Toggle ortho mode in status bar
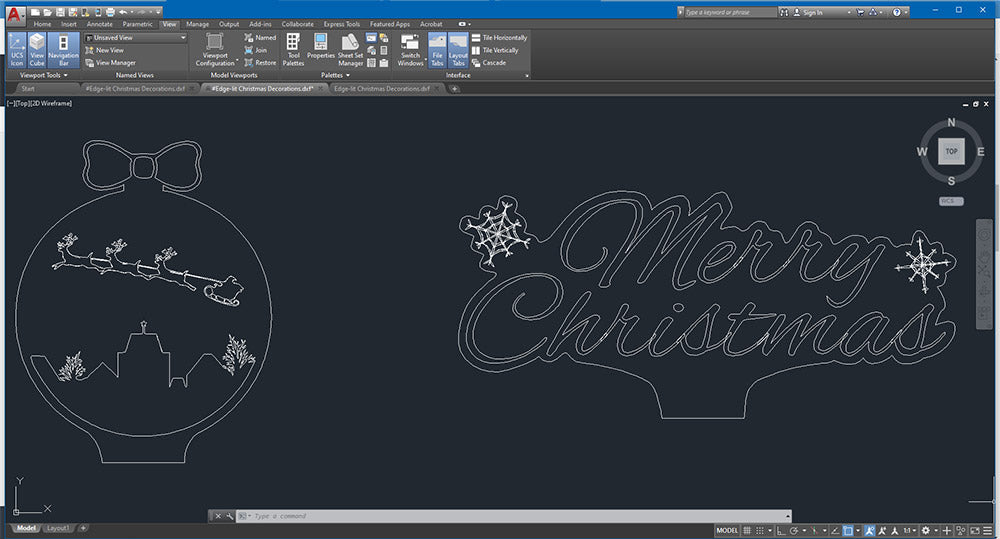Screen dimensions: 1000x539 pos(781,531)
